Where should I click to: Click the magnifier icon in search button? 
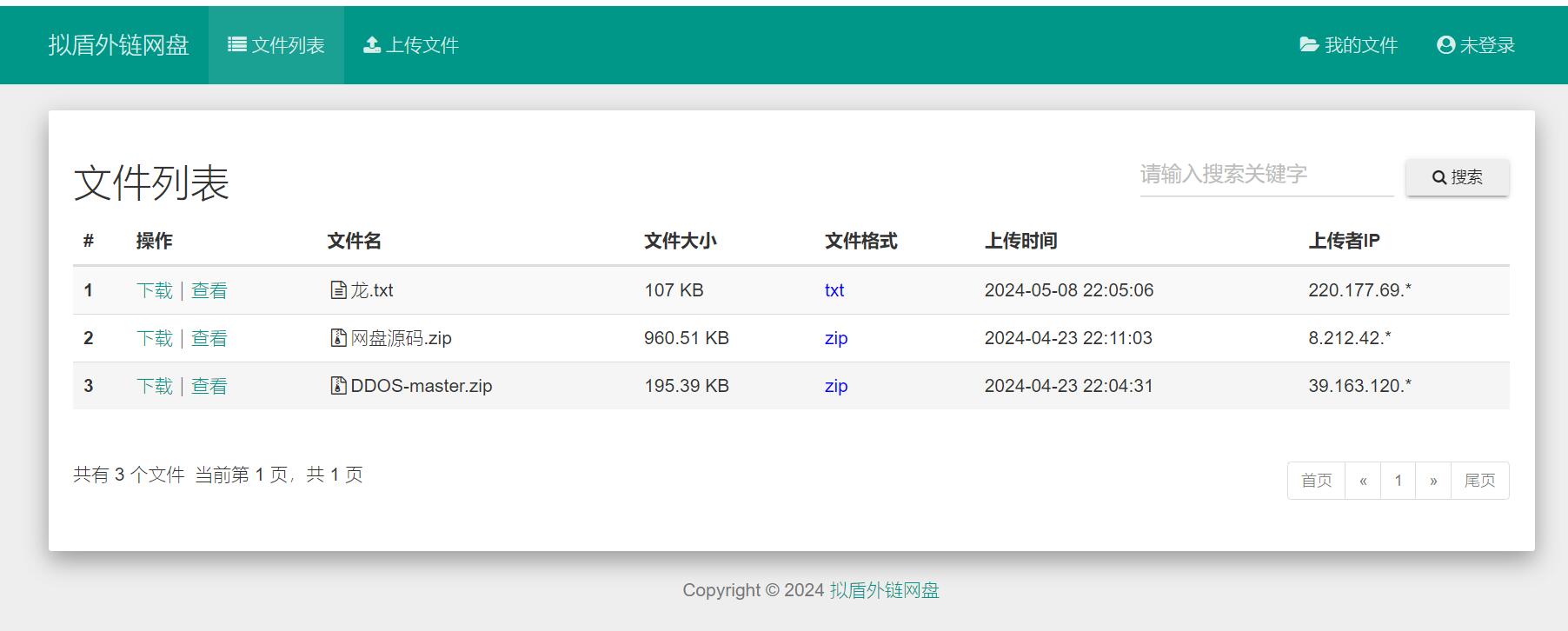(1439, 177)
